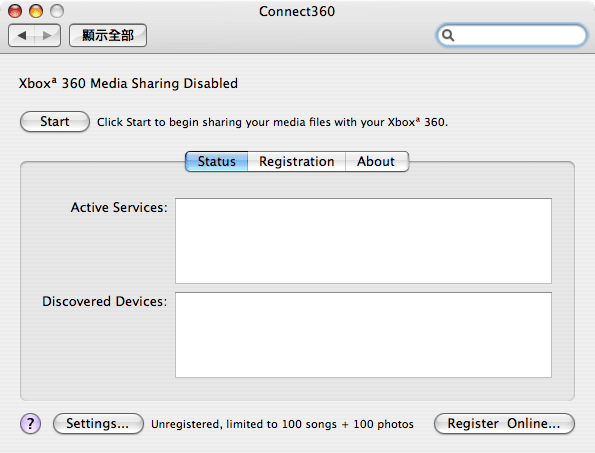Close the window with the red button
The image size is (595, 453).
click(x=15, y=11)
